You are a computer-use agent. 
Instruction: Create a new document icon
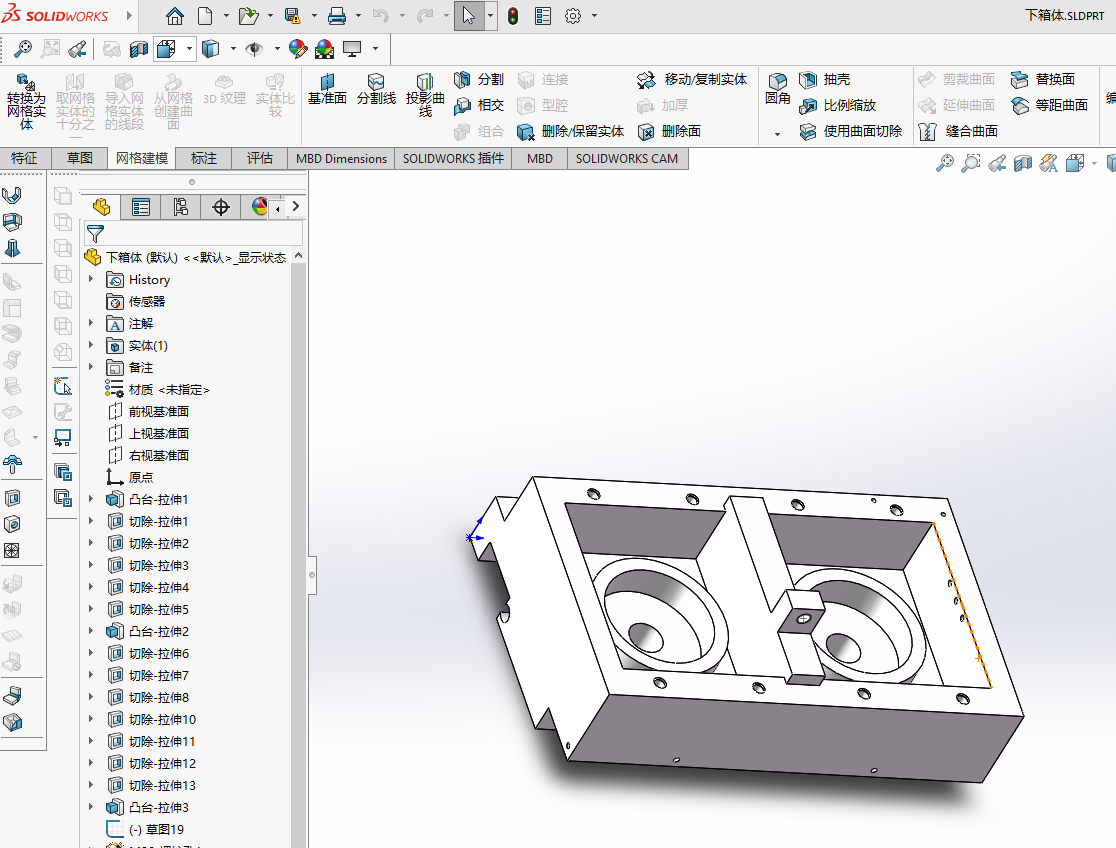coord(205,16)
